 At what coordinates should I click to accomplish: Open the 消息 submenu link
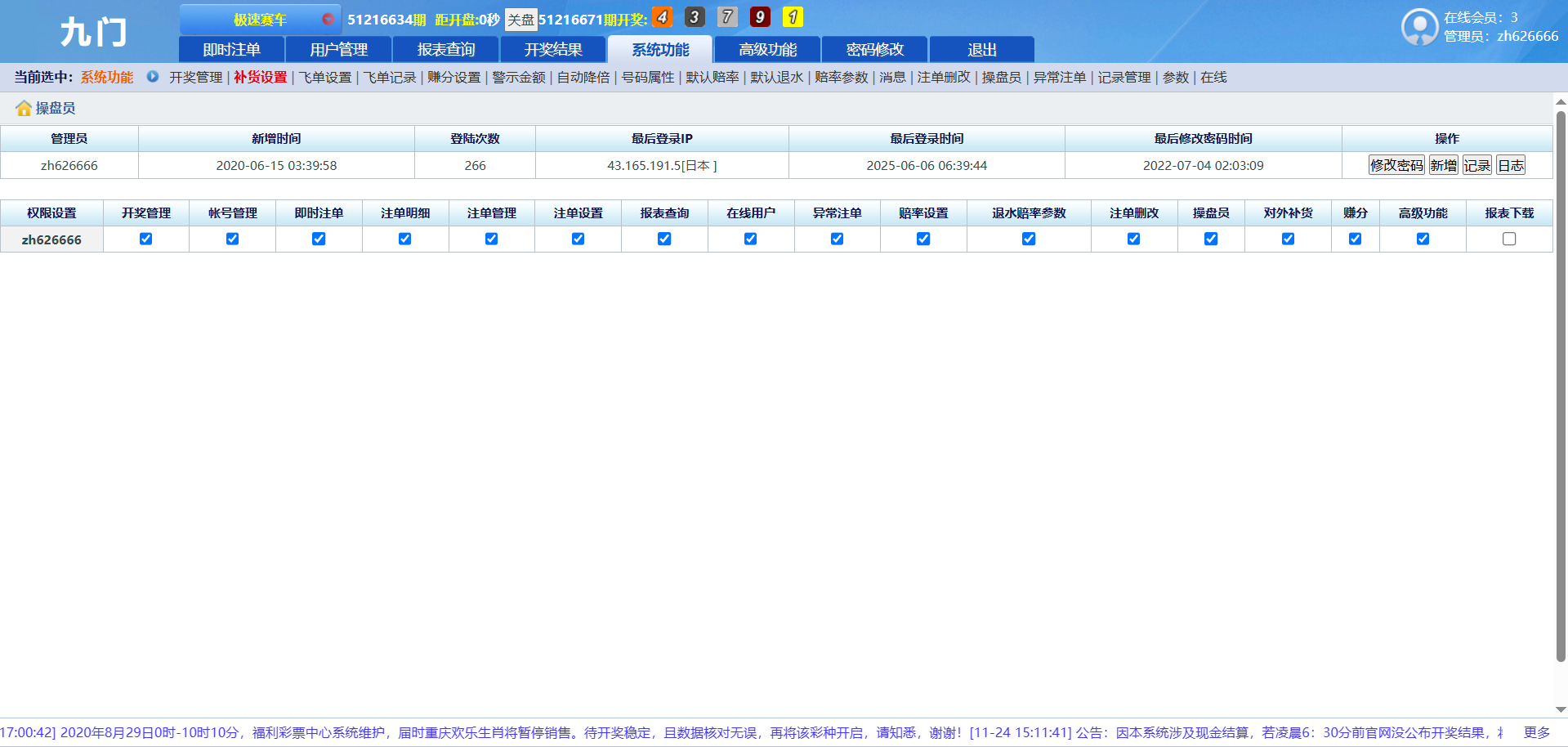click(x=892, y=77)
